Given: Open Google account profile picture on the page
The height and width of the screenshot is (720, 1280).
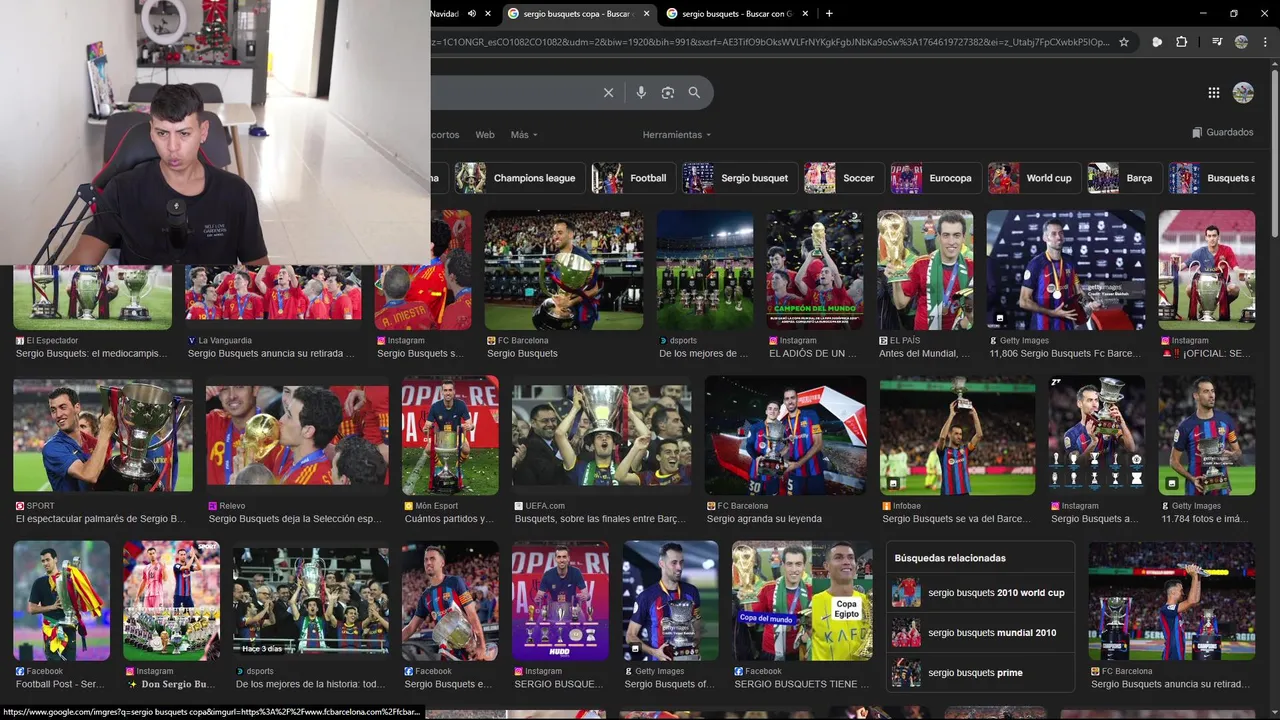Looking at the screenshot, I should tap(1243, 93).
